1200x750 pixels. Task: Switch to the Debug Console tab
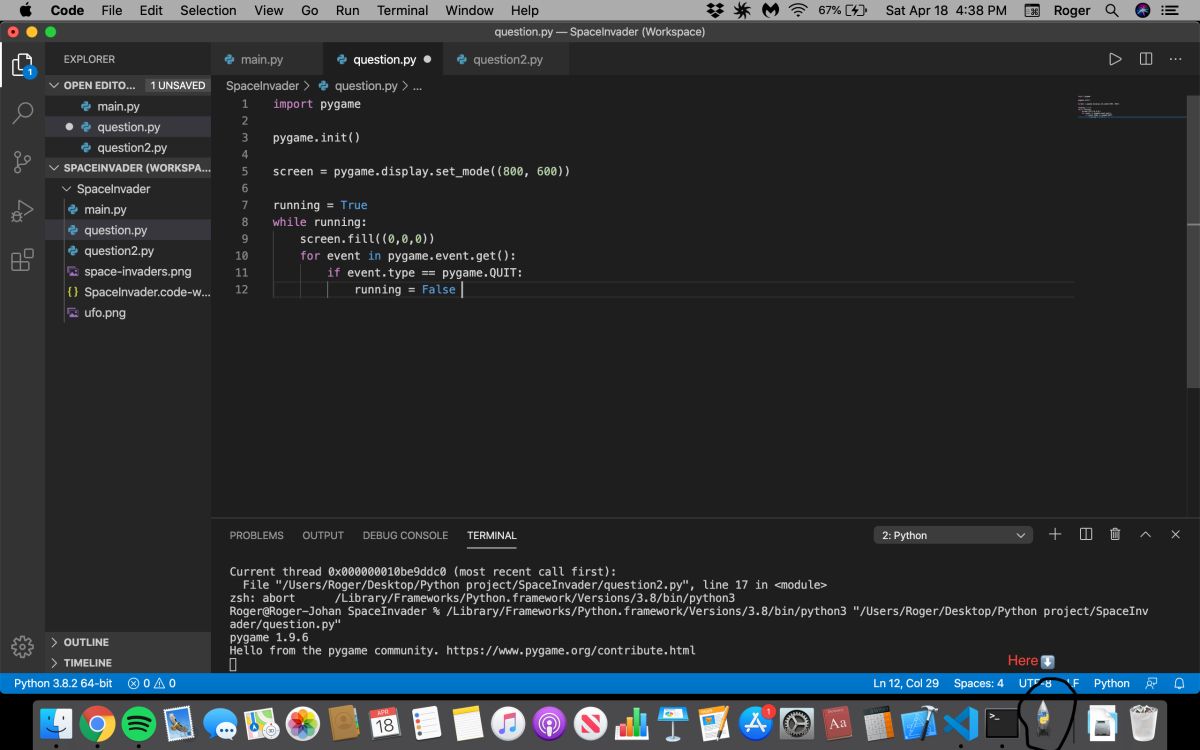405,535
